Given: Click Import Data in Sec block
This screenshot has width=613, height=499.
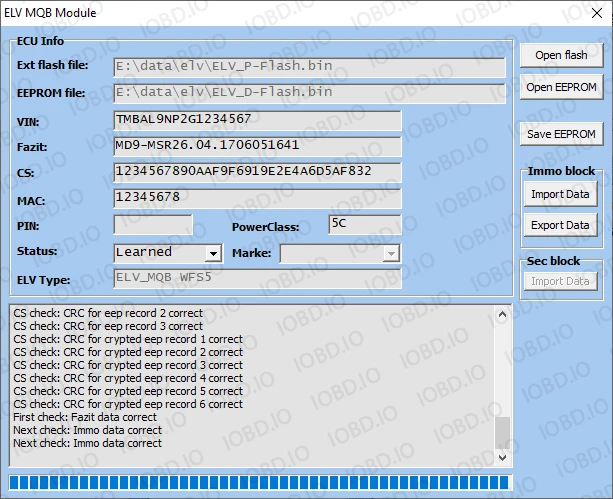Looking at the screenshot, I should 560,281.
